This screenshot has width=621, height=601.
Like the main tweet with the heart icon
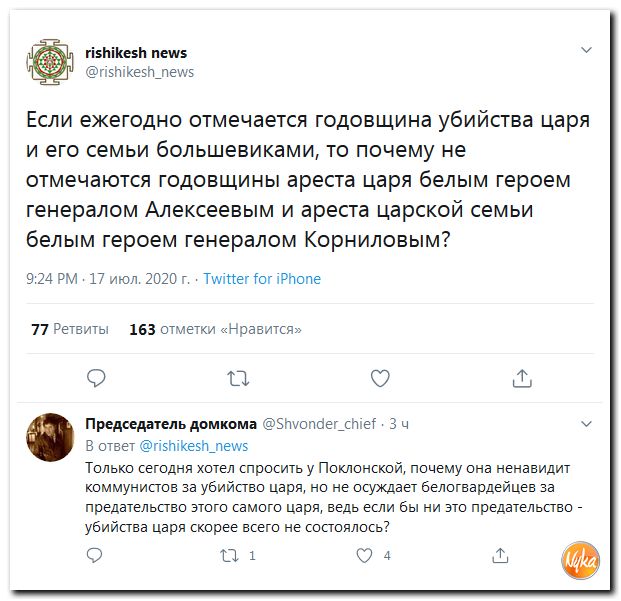click(380, 378)
